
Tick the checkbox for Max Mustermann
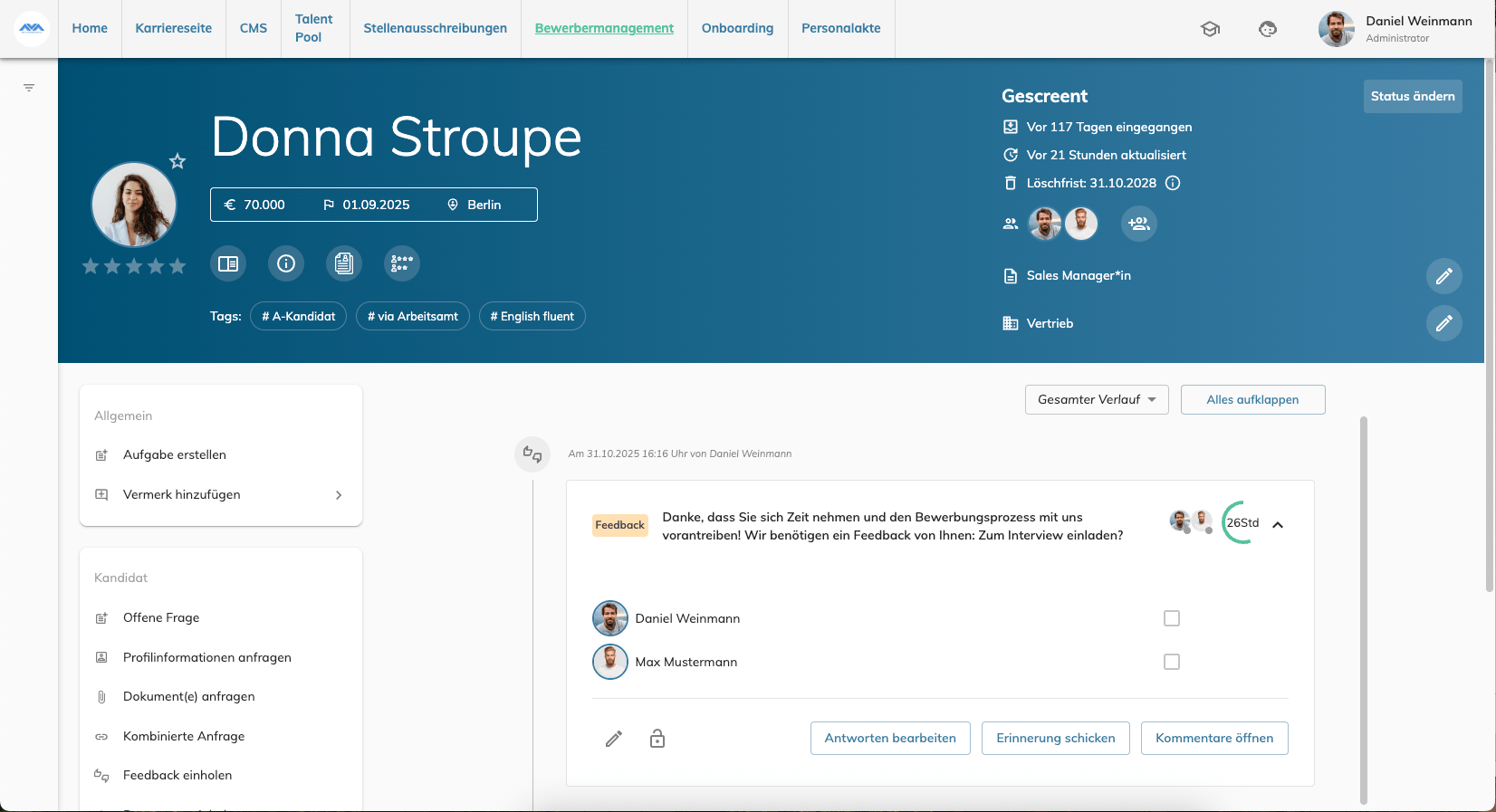(x=1172, y=662)
